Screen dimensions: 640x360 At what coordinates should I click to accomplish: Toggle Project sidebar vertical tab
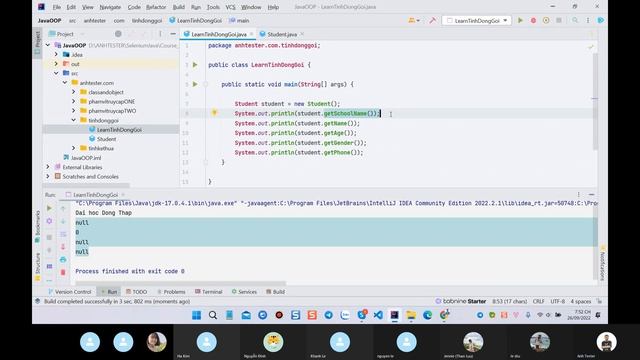click(x=37, y=43)
